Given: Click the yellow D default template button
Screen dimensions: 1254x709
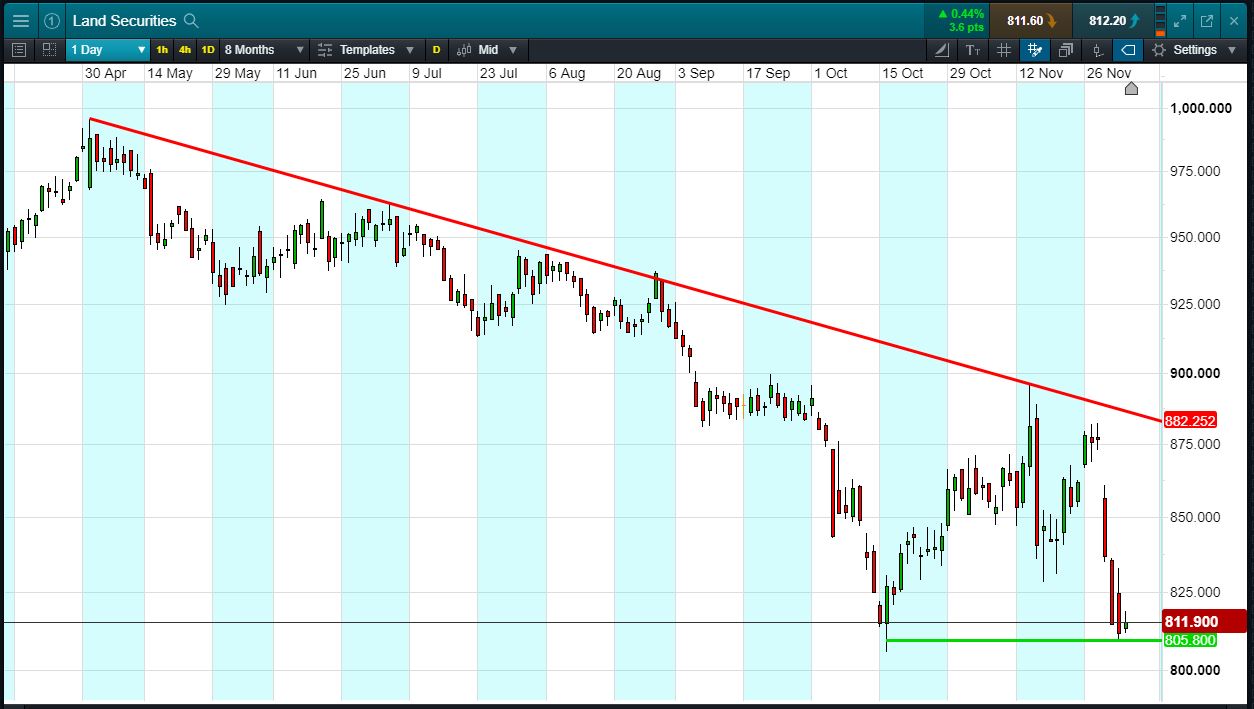Looking at the screenshot, I should 436,49.
